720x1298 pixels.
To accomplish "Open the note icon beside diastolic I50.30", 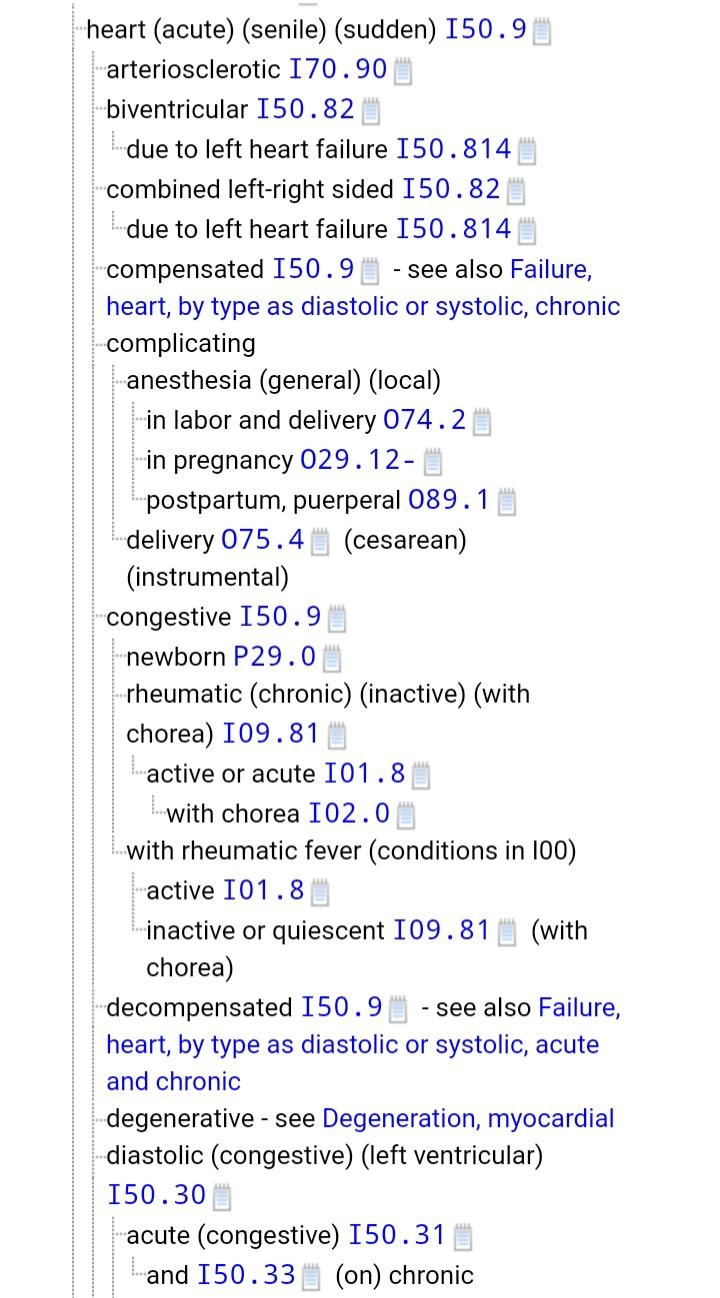I will [x=222, y=1196].
